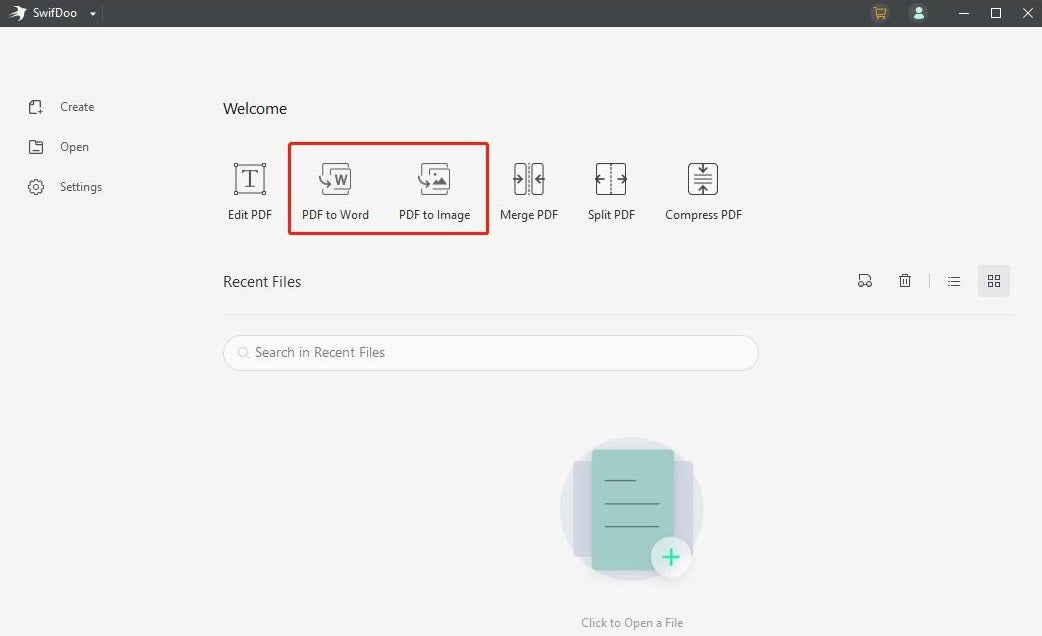This screenshot has width=1042, height=636.
Task: Expand the SwifDoo title bar dropdown
Action: click(92, 13)
